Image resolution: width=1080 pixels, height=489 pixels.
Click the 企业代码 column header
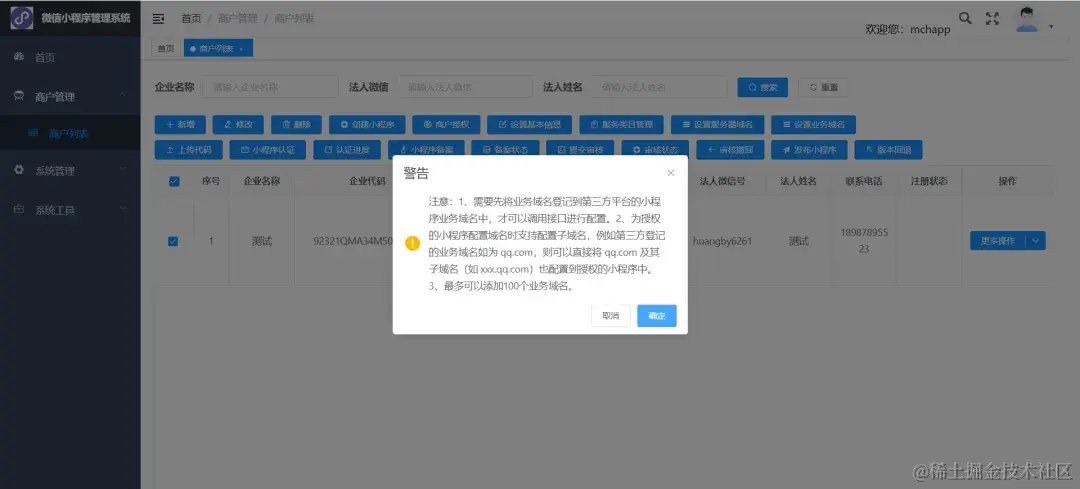pyautogui.click(x=367, y=181)
